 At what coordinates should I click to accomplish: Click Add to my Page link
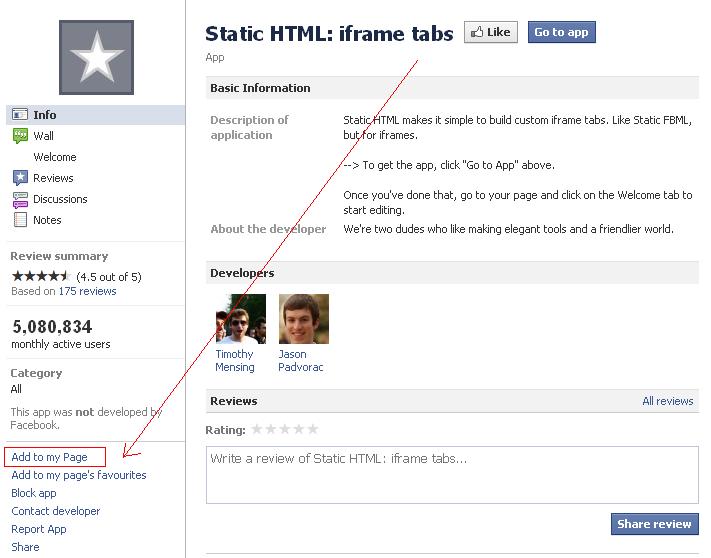49,457
